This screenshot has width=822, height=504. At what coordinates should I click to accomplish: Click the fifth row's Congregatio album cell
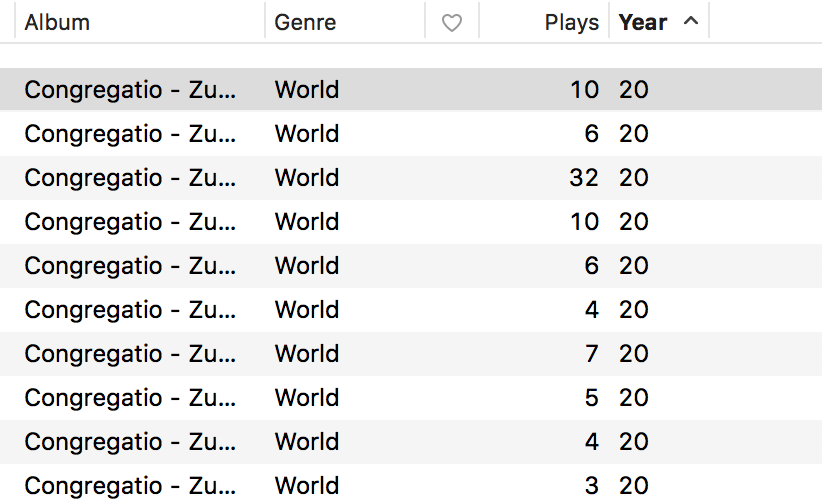[130, 266]
